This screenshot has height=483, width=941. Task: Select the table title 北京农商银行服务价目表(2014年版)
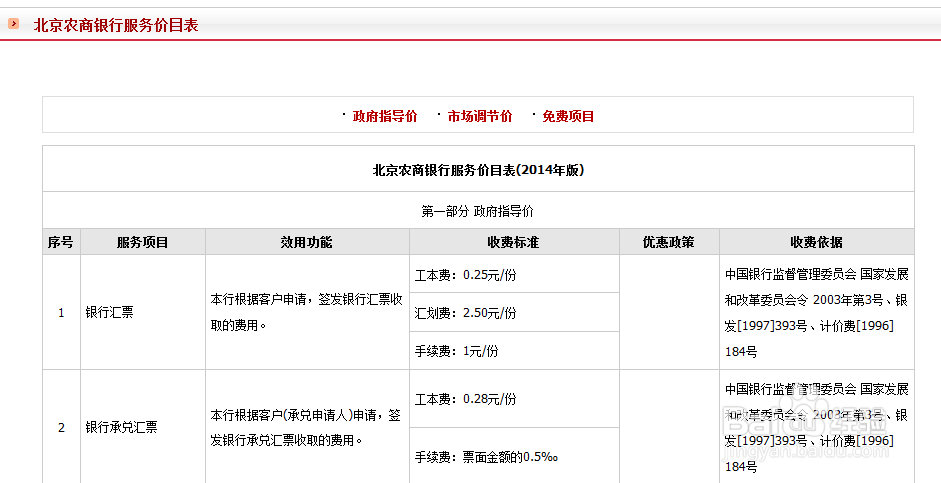tap(478, 170)
